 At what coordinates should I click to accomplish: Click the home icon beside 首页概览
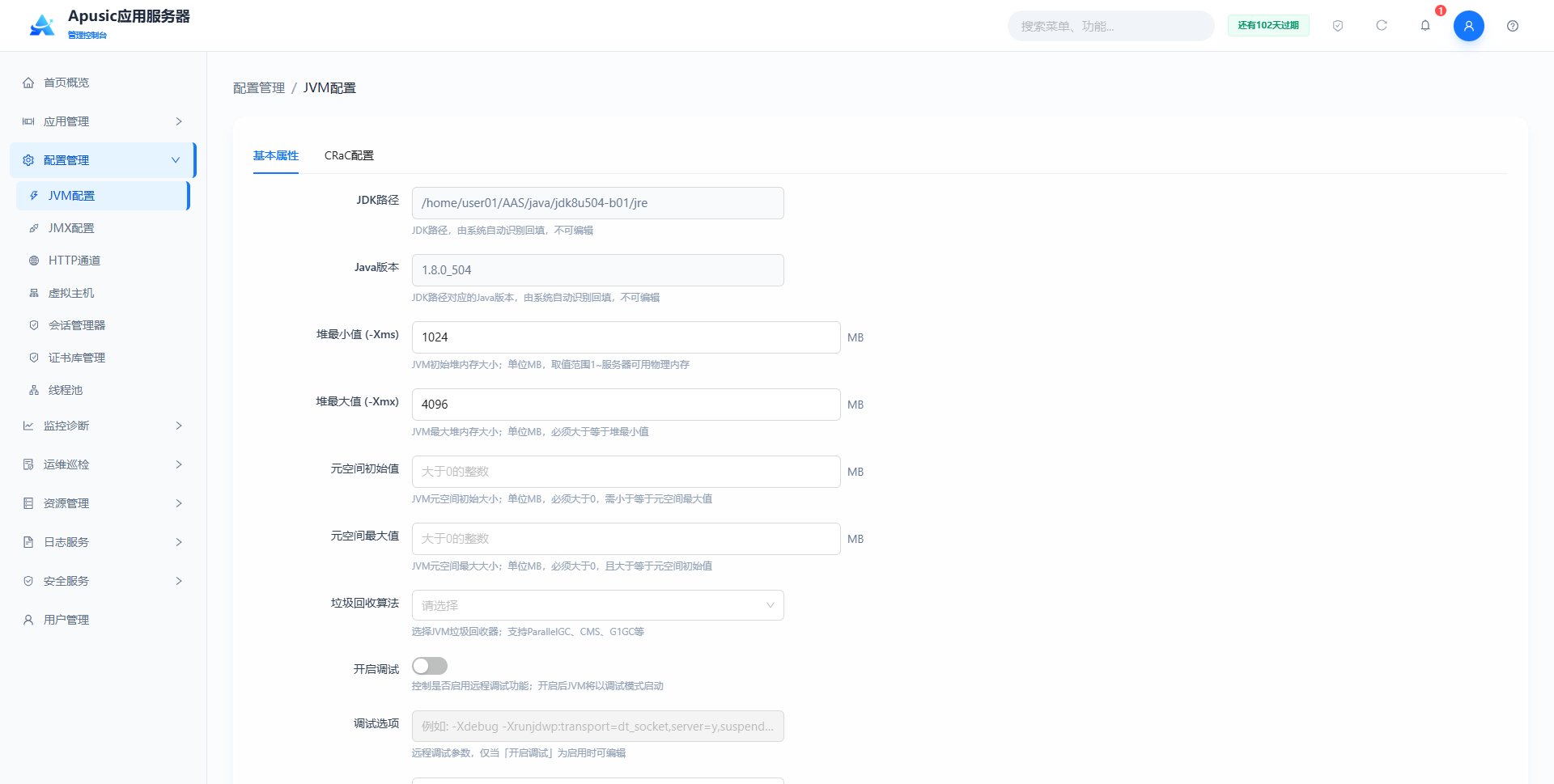coord(28,83)
